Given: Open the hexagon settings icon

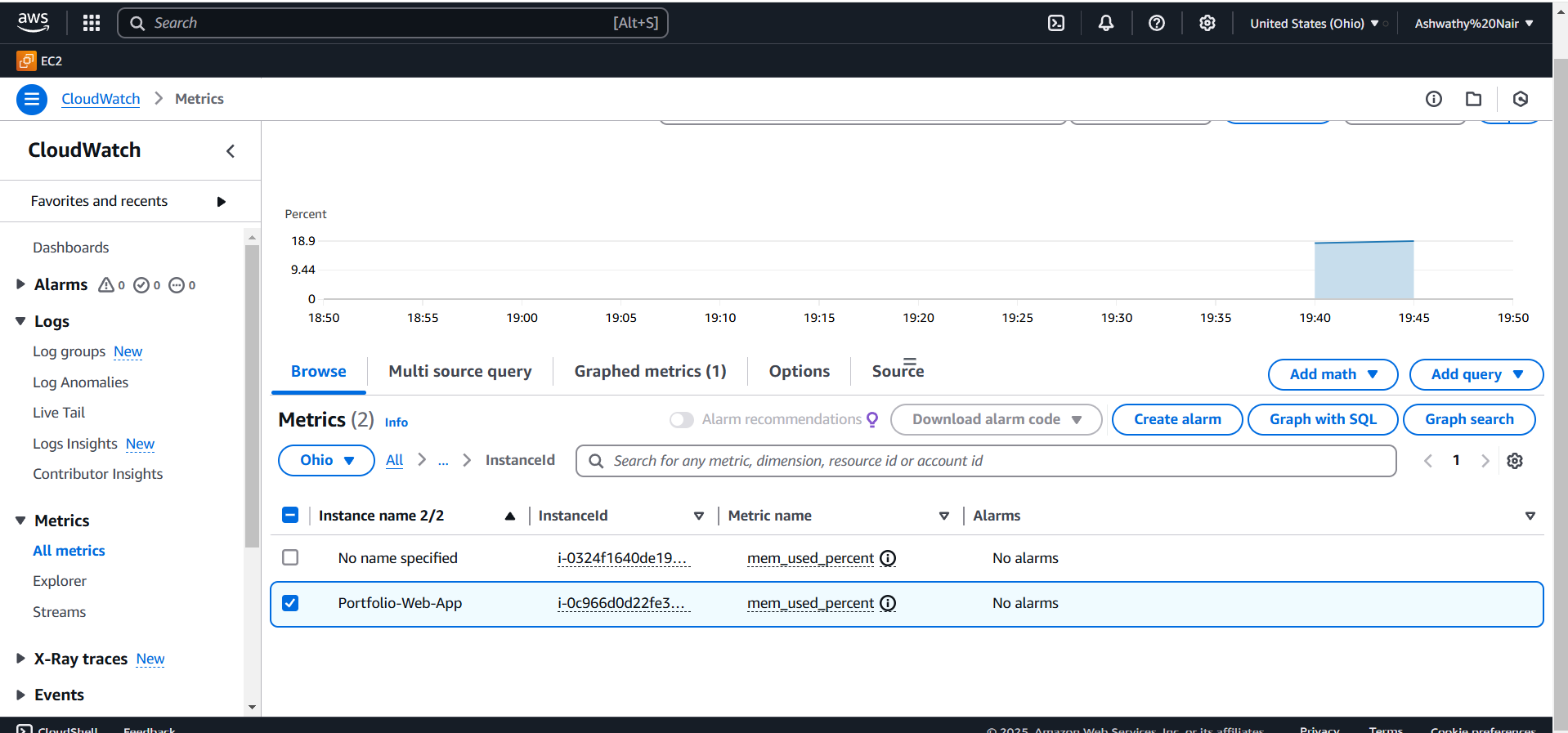Looking at the screenshot, I should click(1521, 99).
